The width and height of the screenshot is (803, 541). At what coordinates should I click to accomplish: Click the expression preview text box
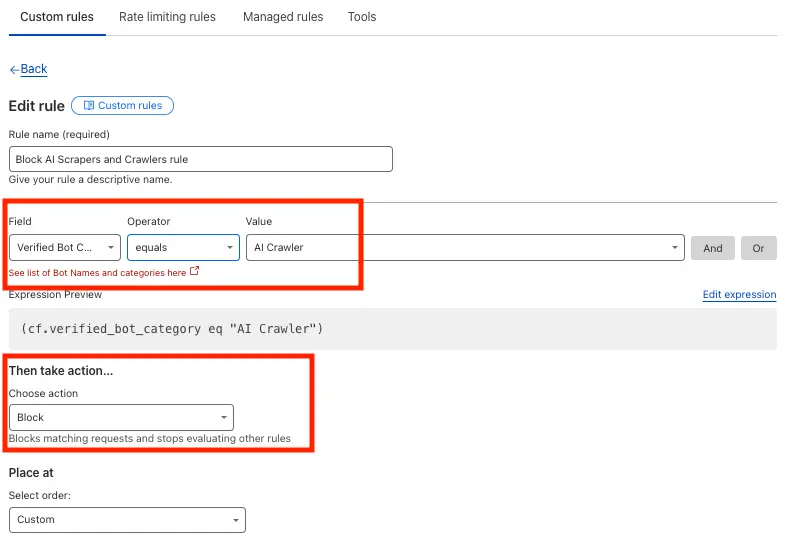[393, 329]
